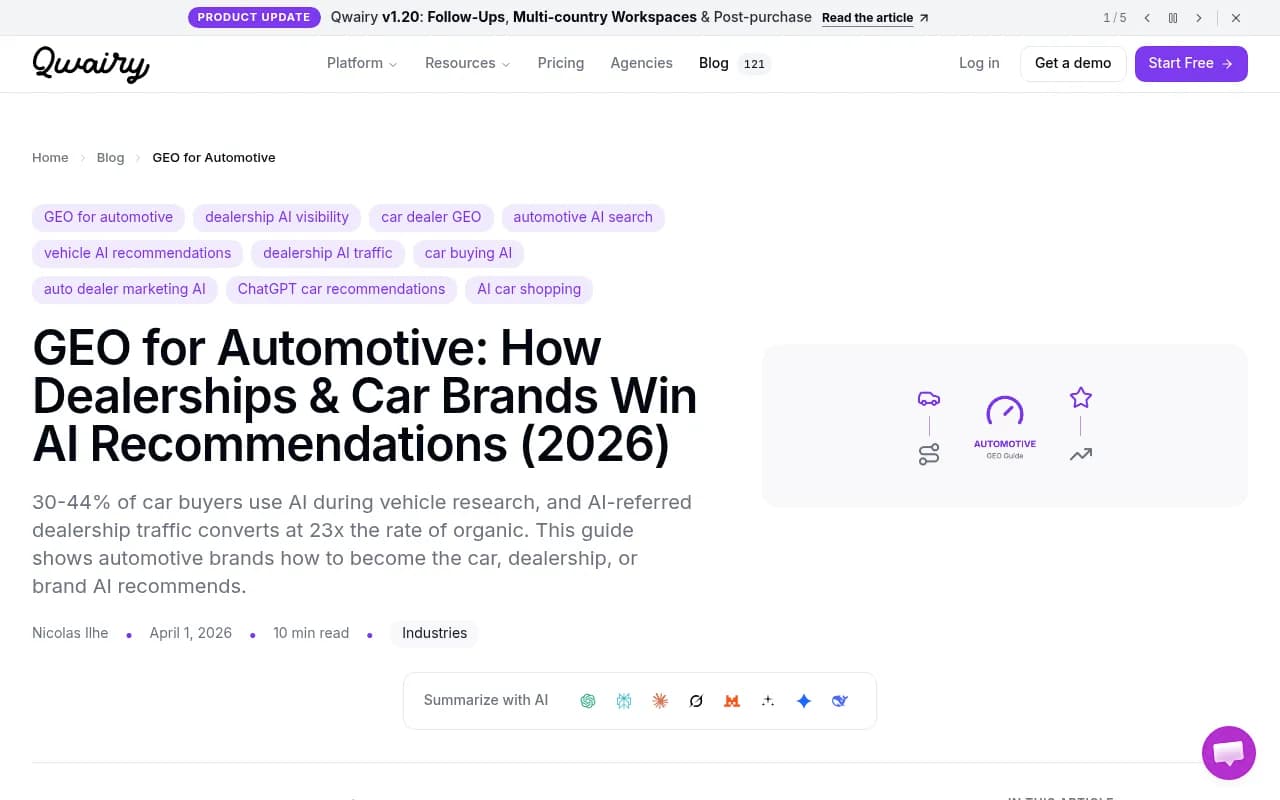Screen dimensions: 1280x800
Task: Click the Industries category badge
Action: [434, 633]
